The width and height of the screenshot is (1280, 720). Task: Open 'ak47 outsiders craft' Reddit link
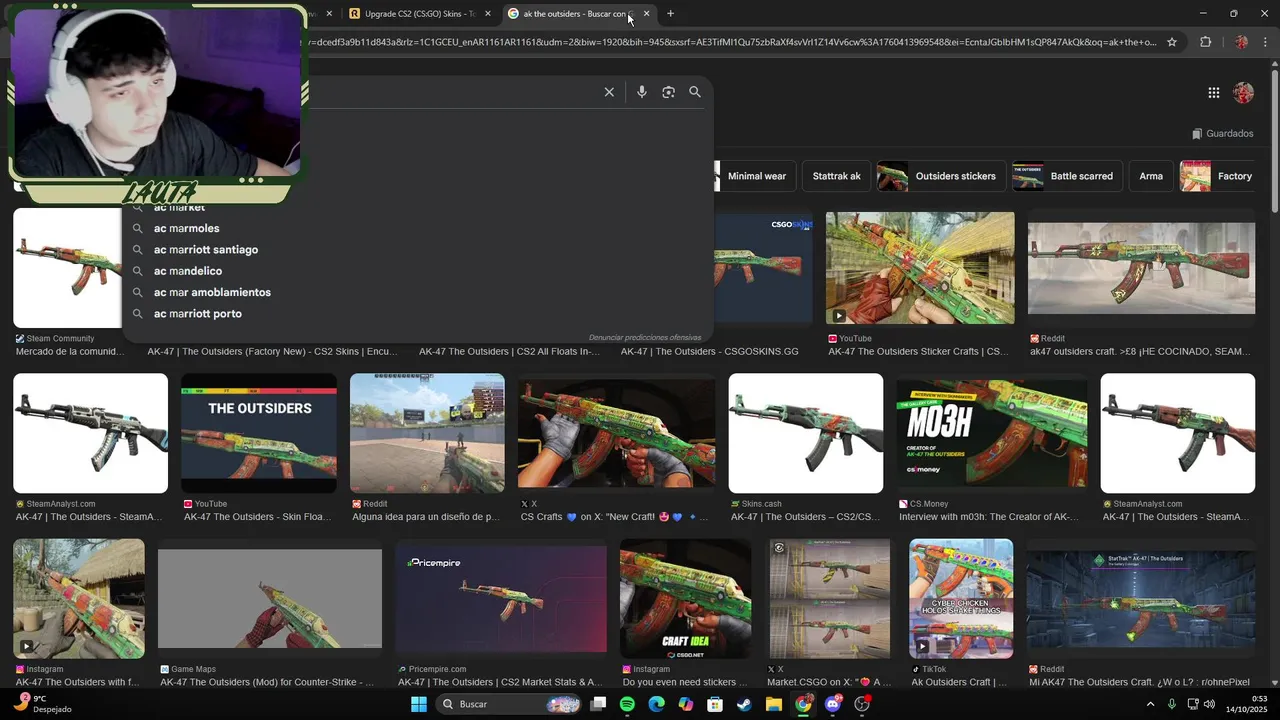click(1141, 352)
